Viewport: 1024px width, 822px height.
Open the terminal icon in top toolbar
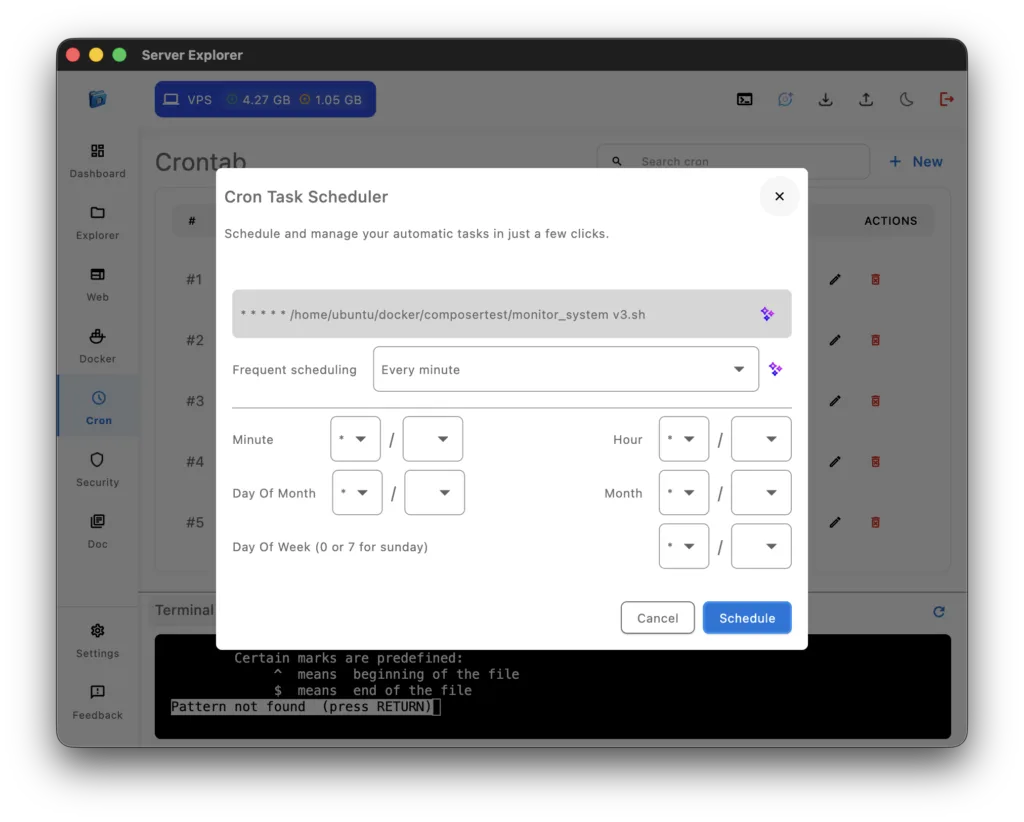(744, 99)
